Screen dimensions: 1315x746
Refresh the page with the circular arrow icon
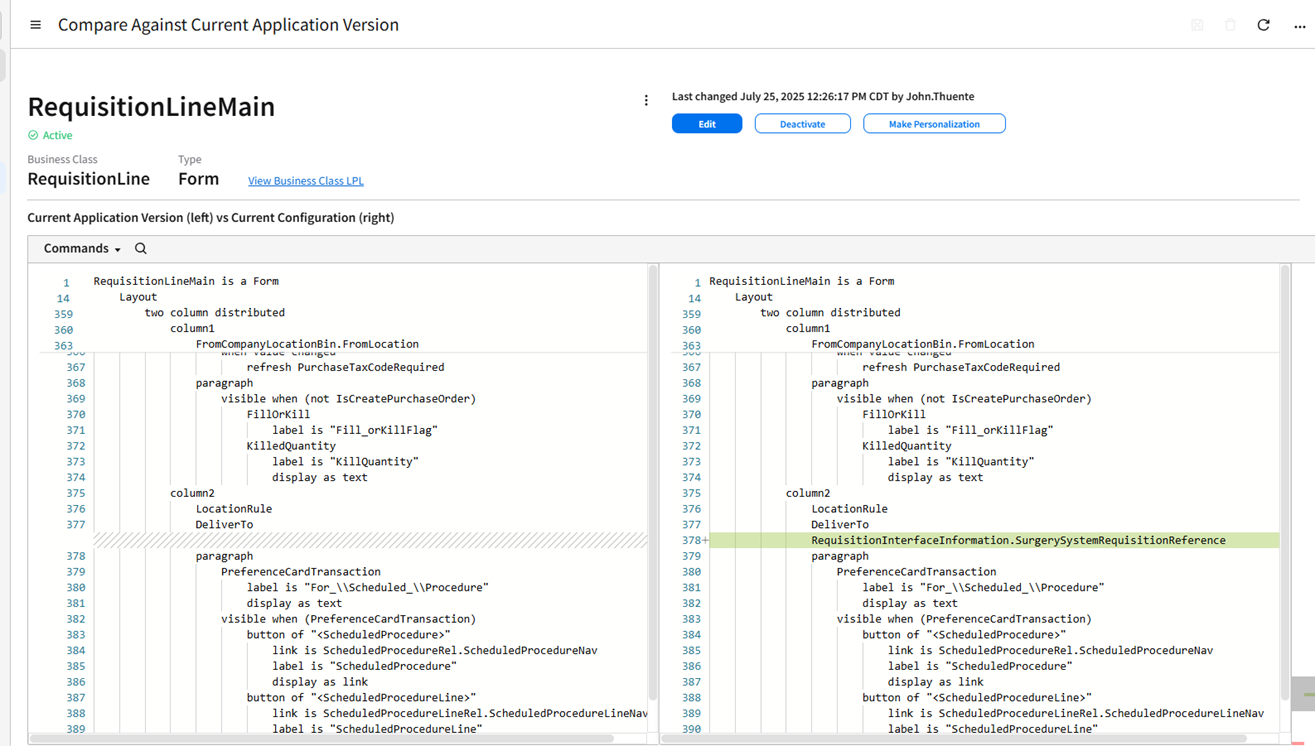[1264, 25]
